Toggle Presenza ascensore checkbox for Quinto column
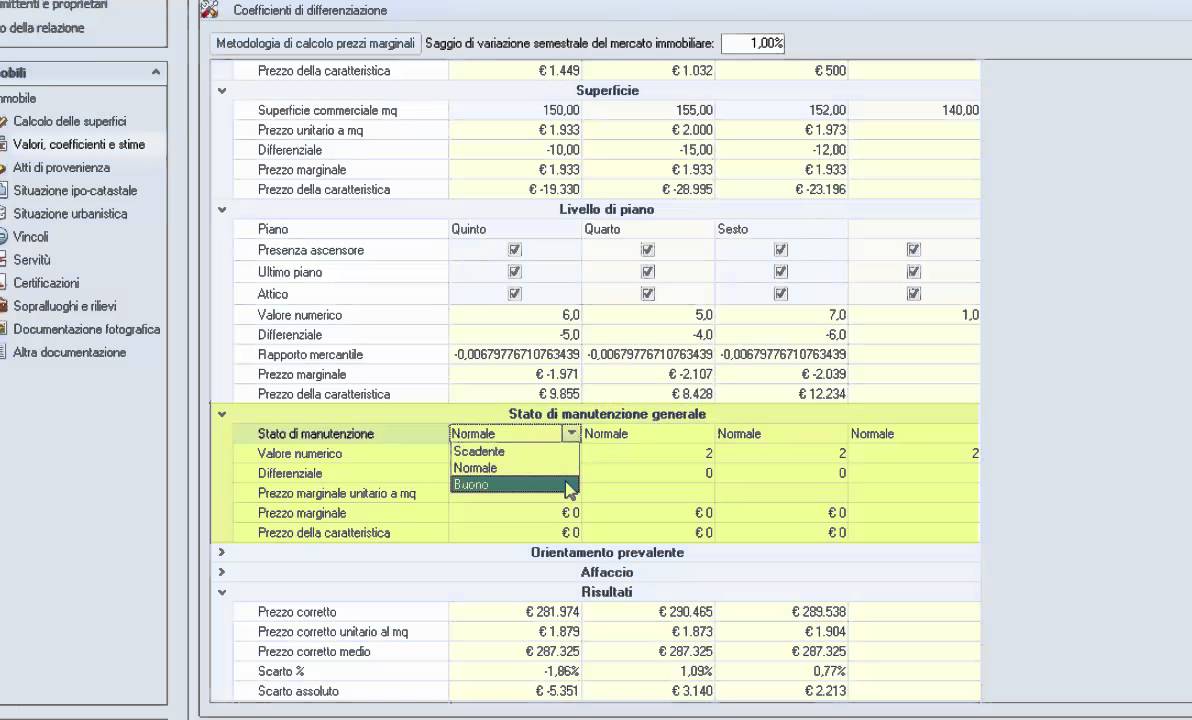The height and width of the screenshot is (720, 1192). click(x=515, y=249)
